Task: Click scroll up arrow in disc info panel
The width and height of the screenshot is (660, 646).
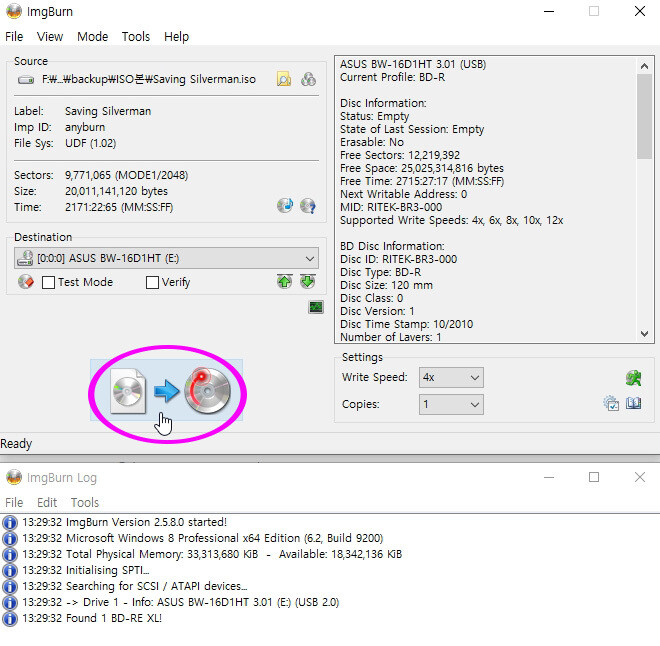Action: click(x=644, y=66)
